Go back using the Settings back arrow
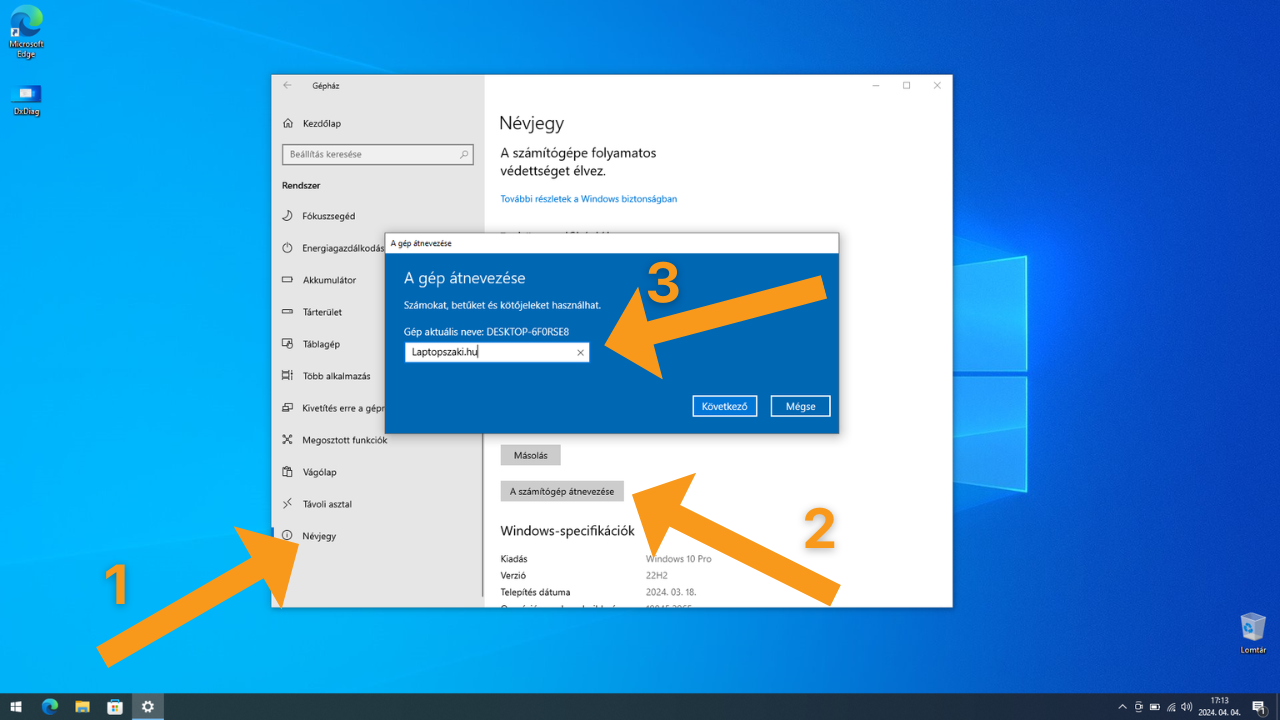This screenshot has height=720, width=1280. click(x=288, y=86)
